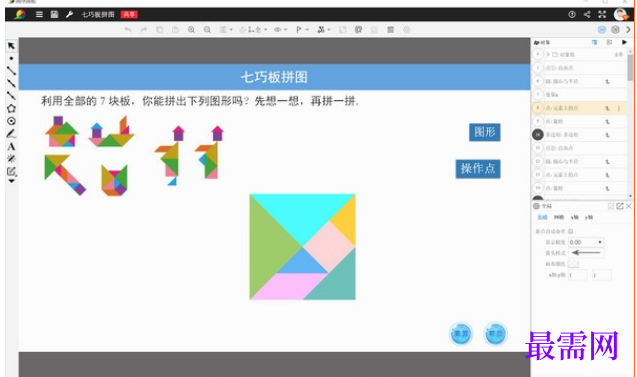Click the house tangram pattern thumbnail
This screenshot has width=637, height=377.
[x=62, y=132]
